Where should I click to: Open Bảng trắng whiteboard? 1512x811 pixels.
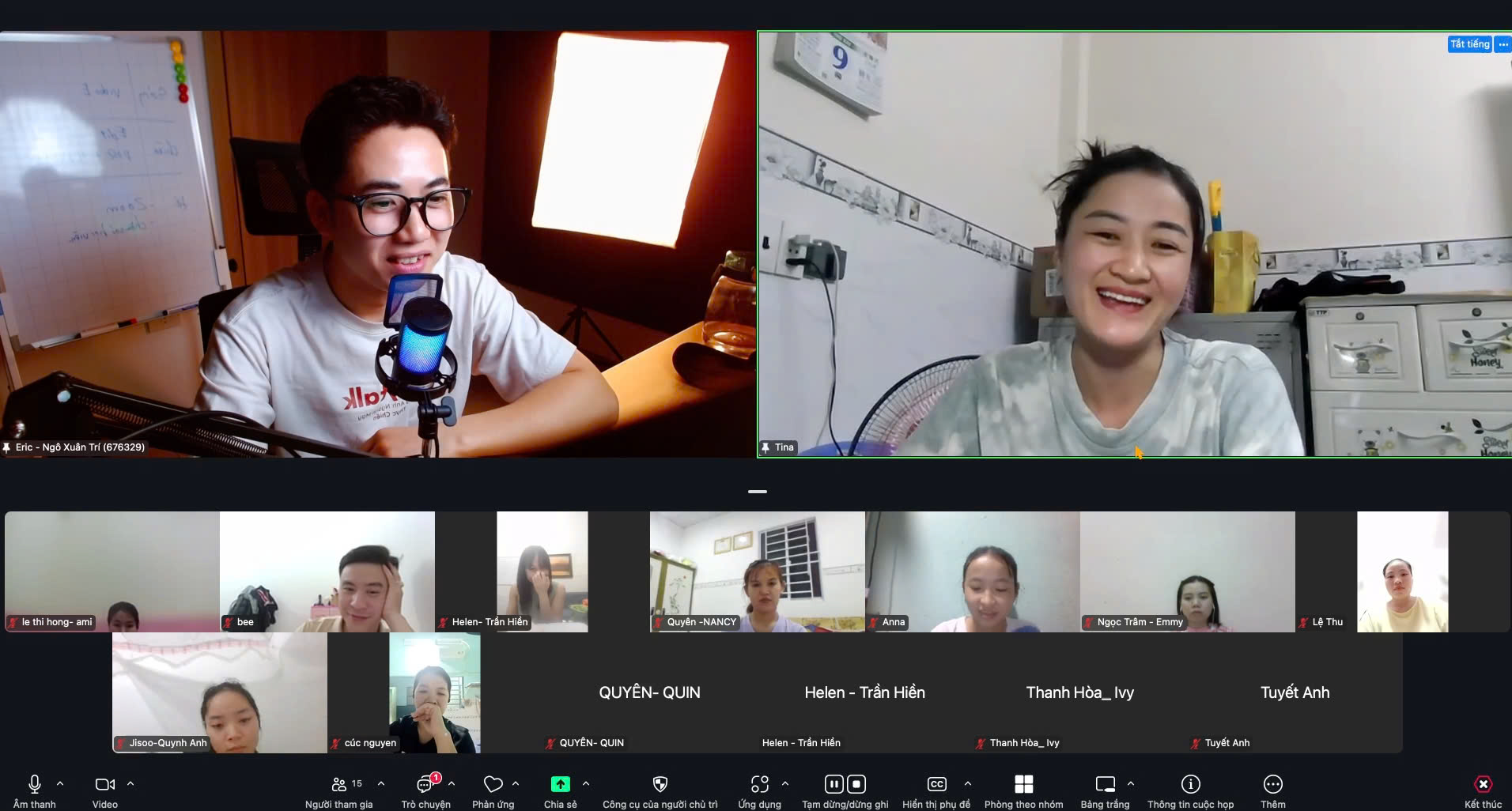coord(1105,784)
